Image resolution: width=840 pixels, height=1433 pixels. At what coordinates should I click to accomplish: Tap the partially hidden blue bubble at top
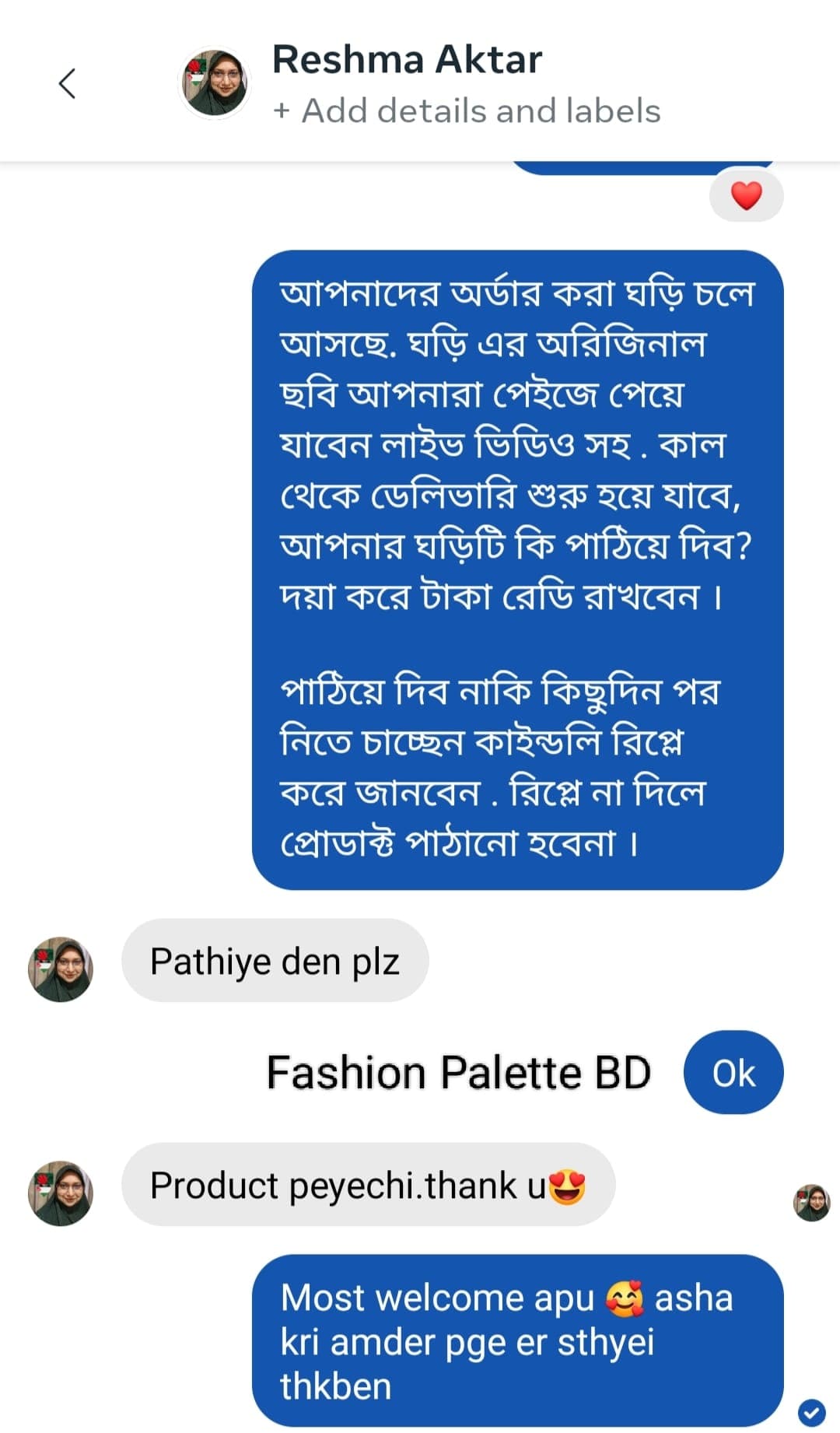[x=642, y=168]
